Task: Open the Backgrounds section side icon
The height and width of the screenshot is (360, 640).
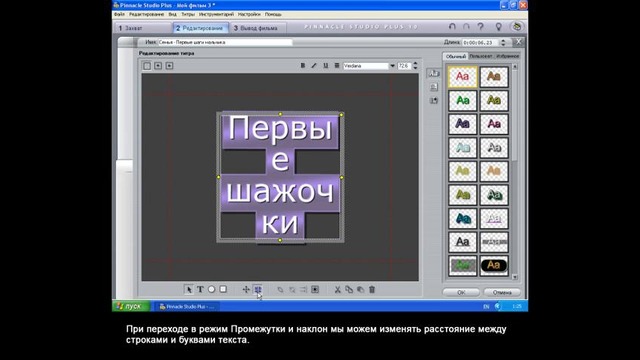Action: coord(433,87)
